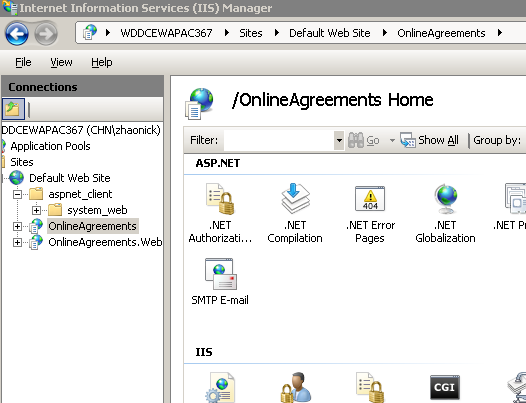The width and height of the screenshot is (526, 403).
Task: Open the File menu
Action: 23,62
